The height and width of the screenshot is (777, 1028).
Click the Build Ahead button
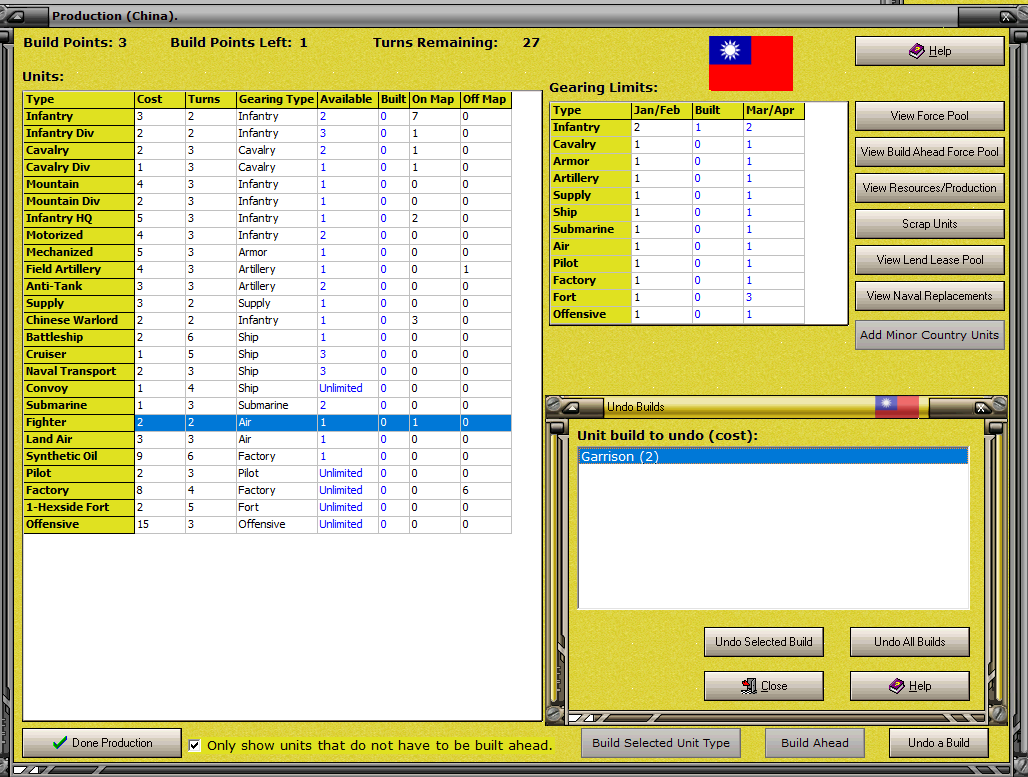[814, 743]
